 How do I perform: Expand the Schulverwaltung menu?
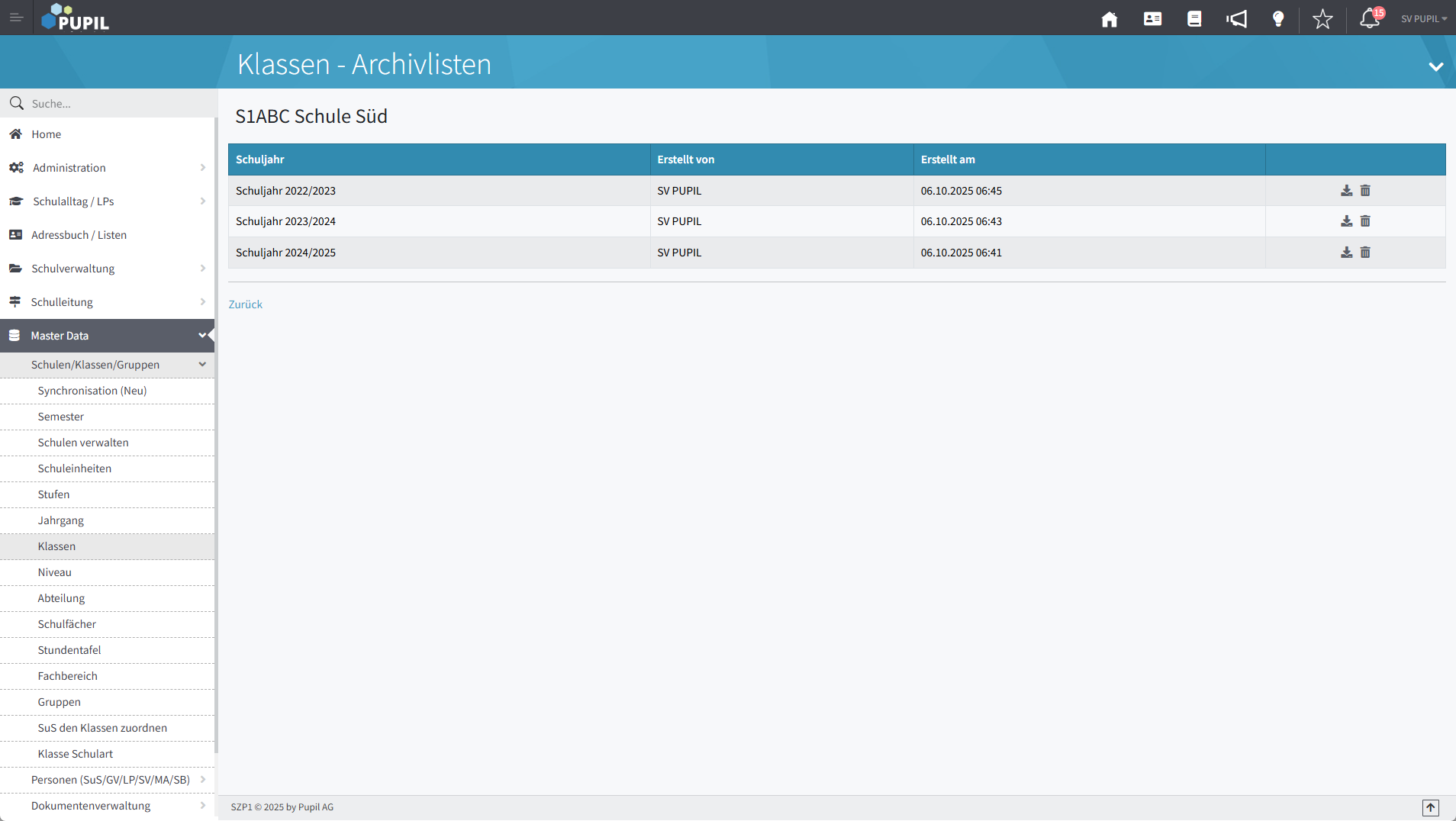coord(108,269)
